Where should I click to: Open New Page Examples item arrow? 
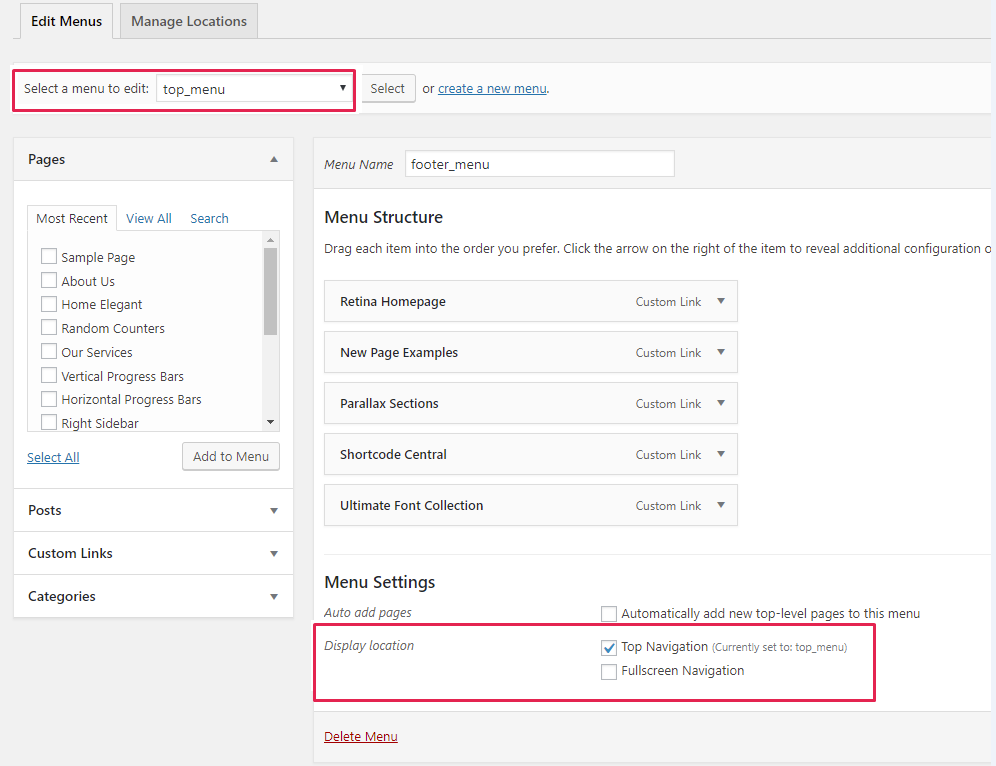(721, 352)
